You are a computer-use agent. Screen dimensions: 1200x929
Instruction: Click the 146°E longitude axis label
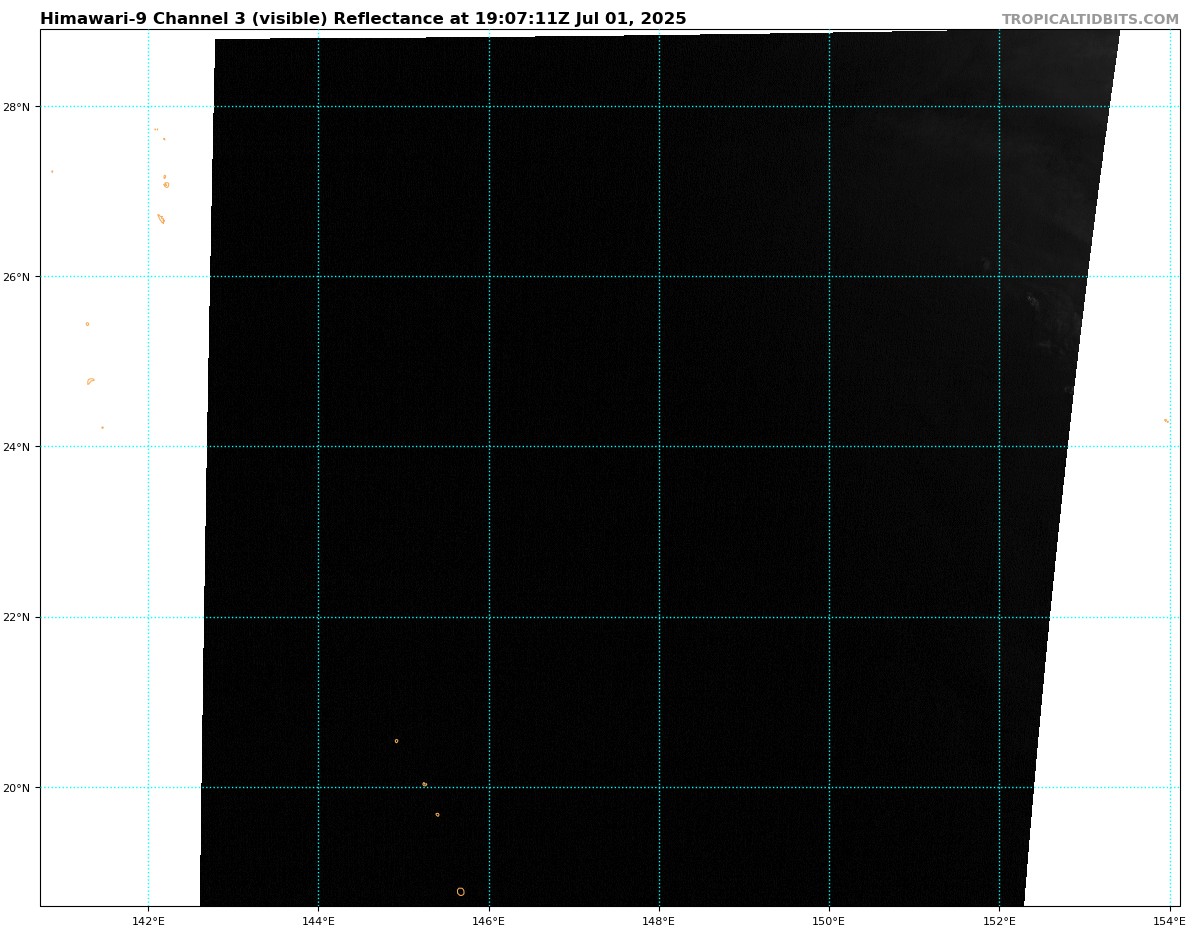(x=488, y=920)
